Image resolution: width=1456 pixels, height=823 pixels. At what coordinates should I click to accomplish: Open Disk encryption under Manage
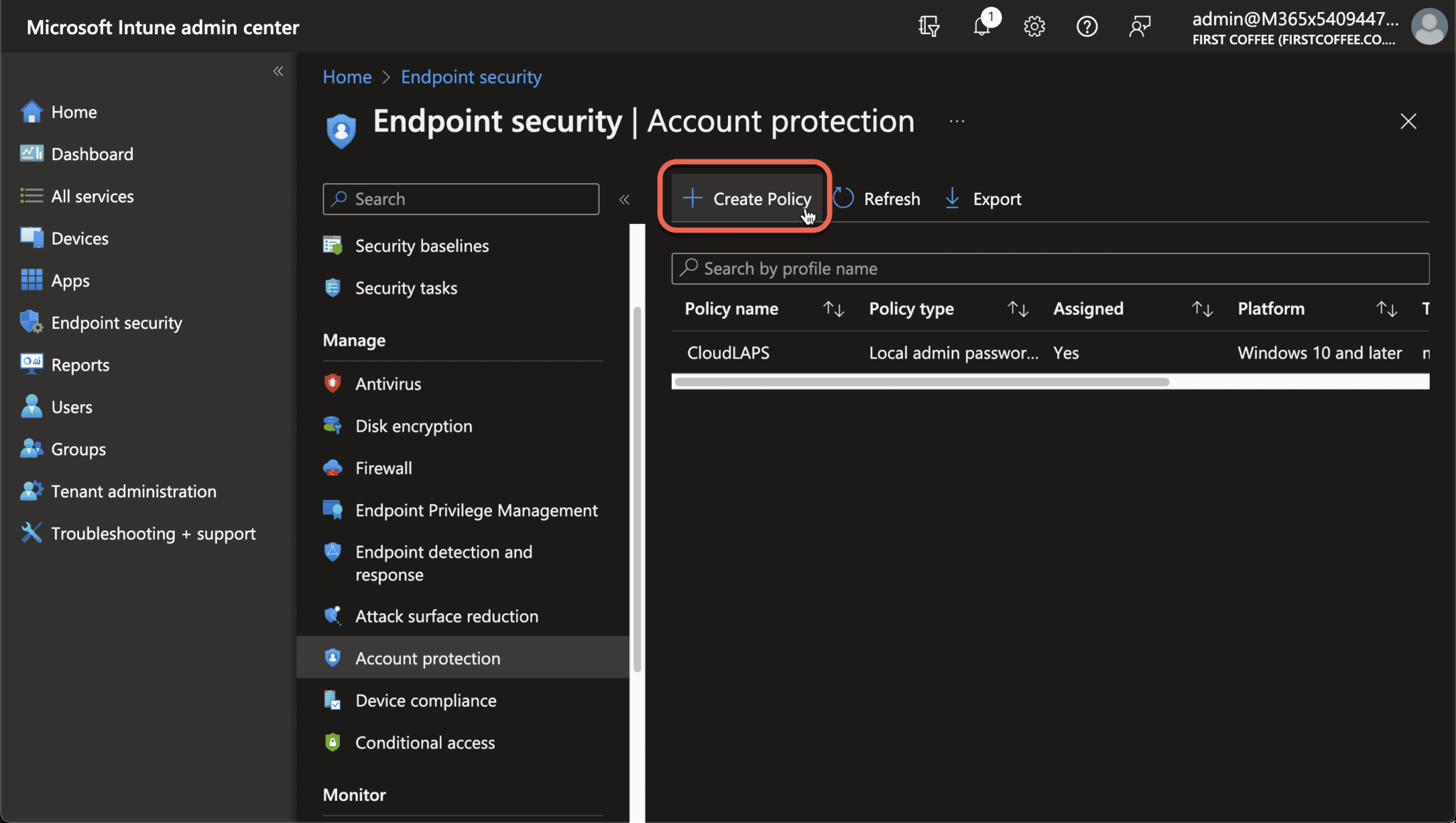pyautogui.click(x=413, y=425)
